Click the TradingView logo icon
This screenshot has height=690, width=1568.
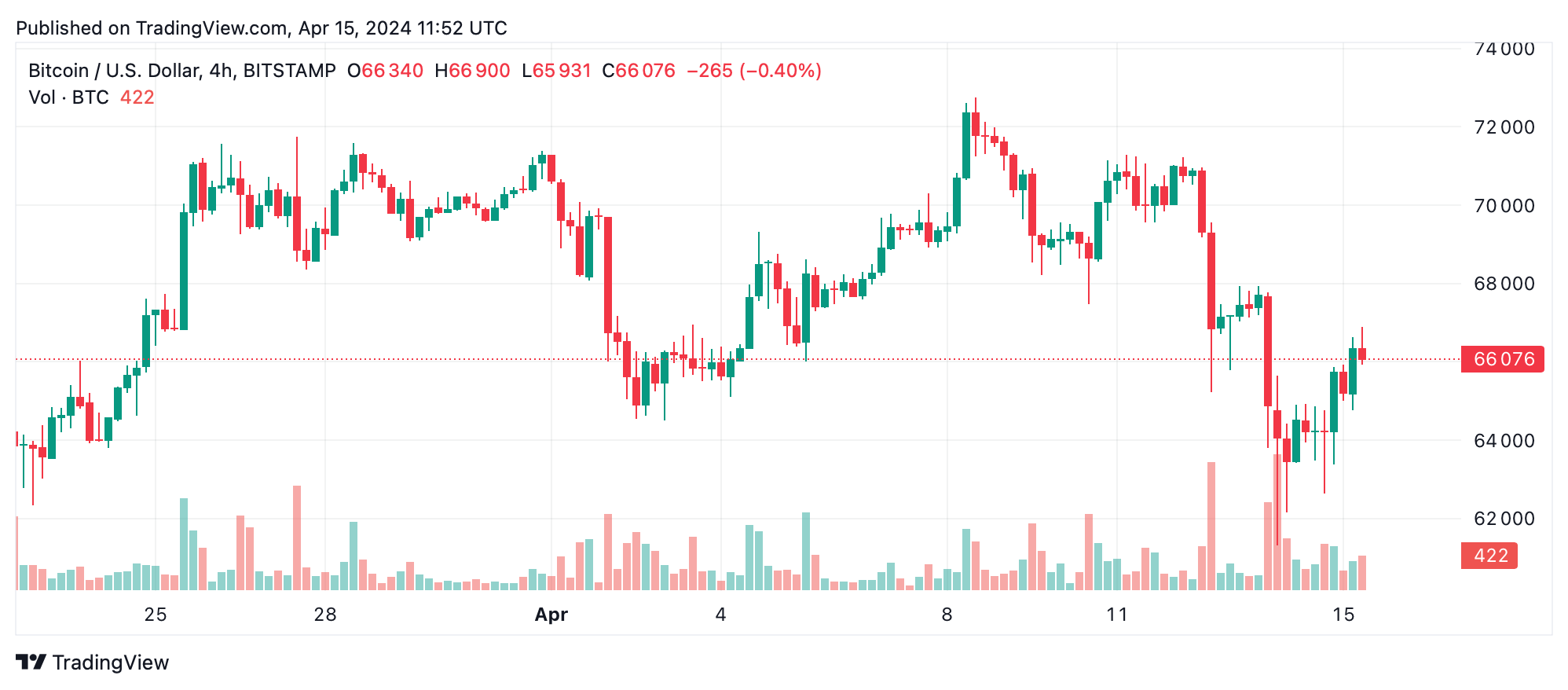pos(31,662)
